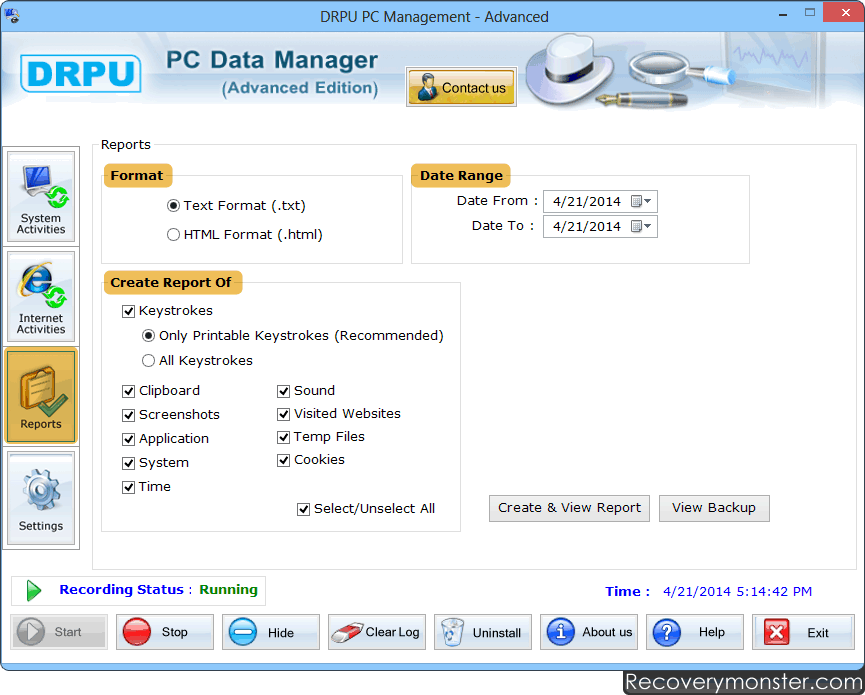Click View Backup button
Viewport: 865px width, 695px height.
pos(714,508)
